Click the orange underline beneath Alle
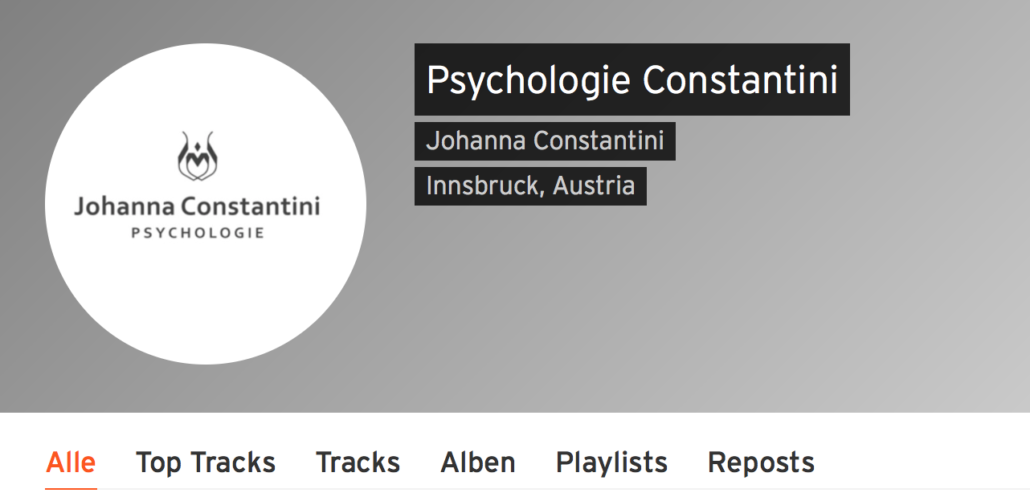This screenshot has height=493, width=1030. coord(71,488)
